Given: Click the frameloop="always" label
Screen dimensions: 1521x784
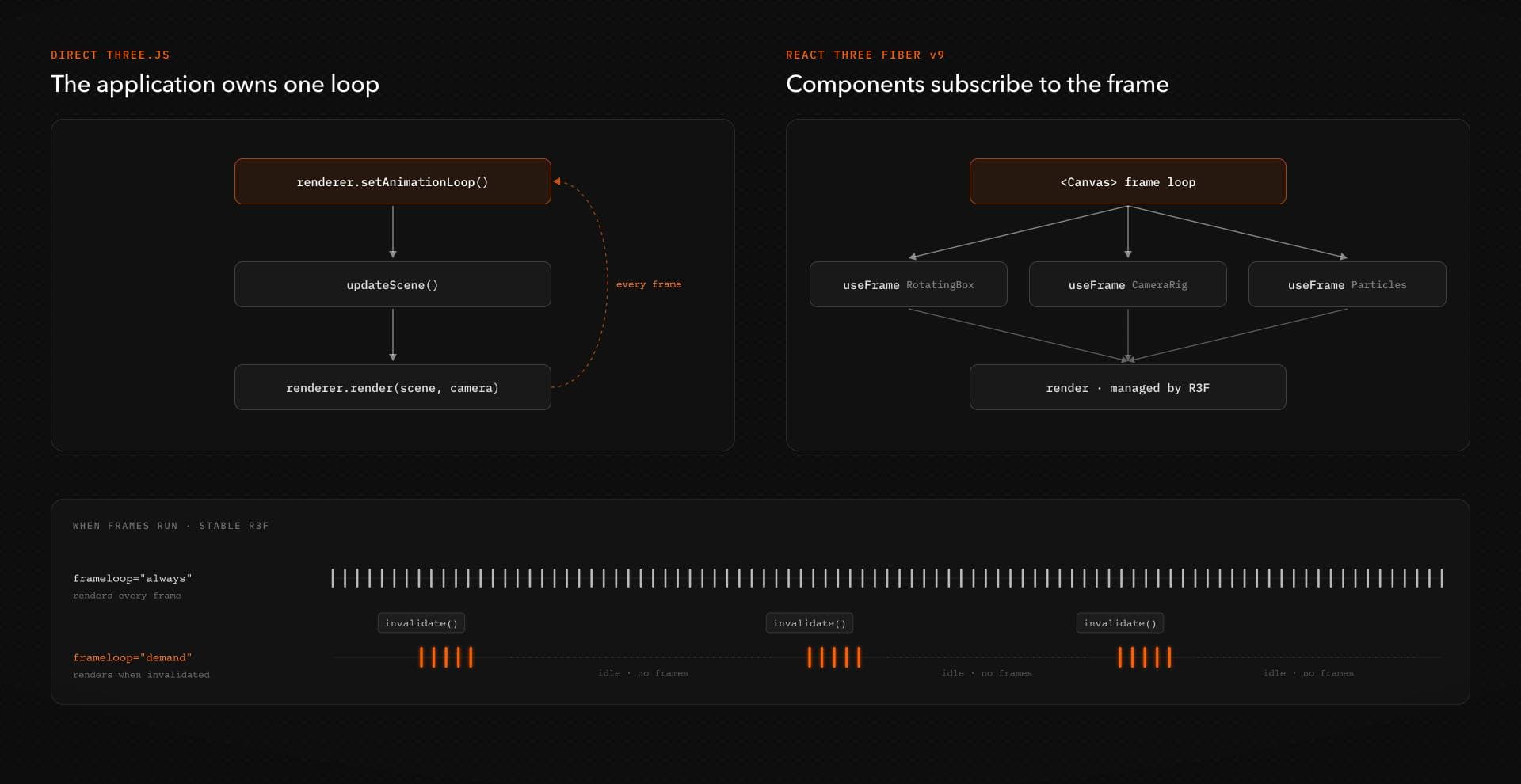Looking at the screenshot, I should (x=132, y=578).
